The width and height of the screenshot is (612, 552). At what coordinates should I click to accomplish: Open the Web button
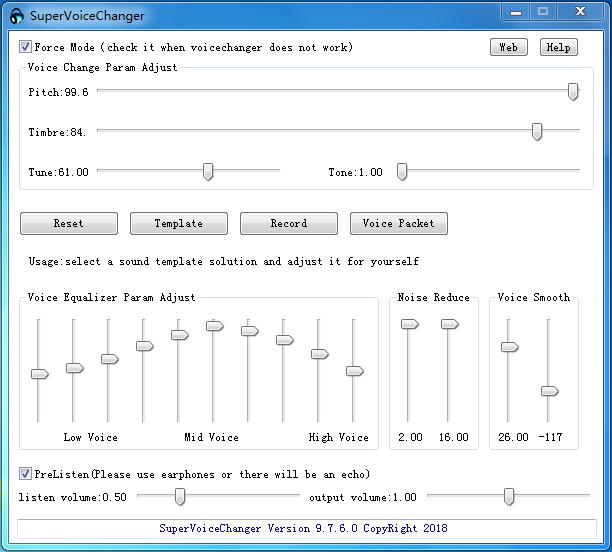508,47
